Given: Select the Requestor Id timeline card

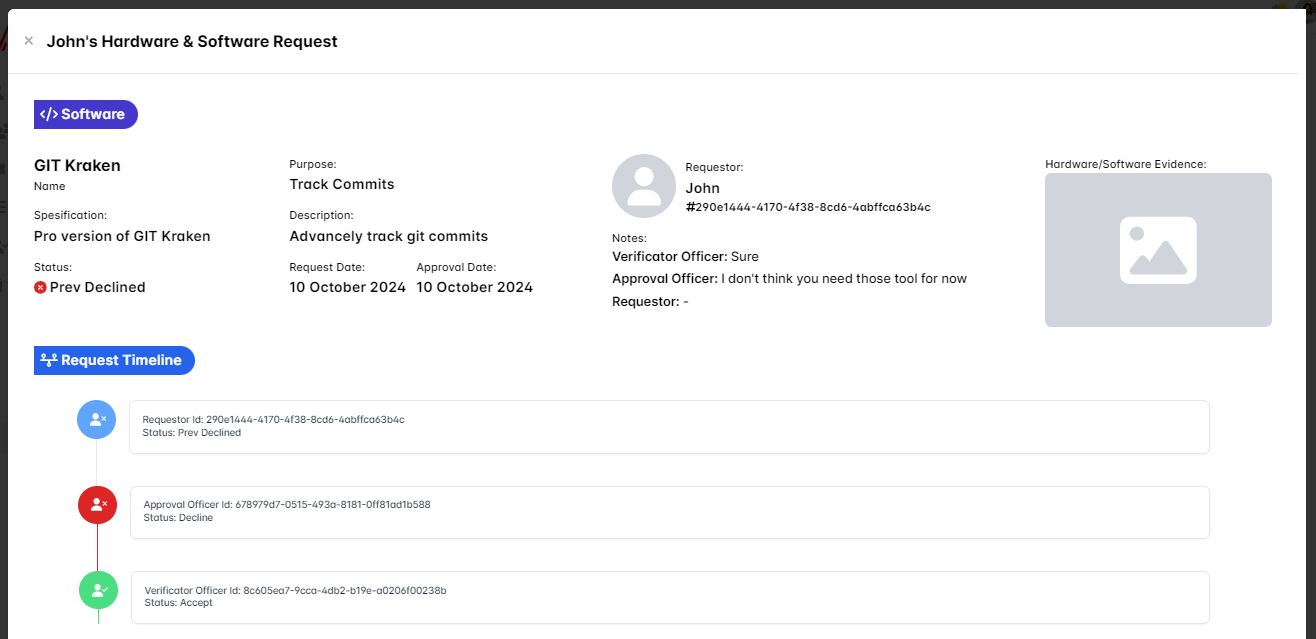Looking at the screenshot, I should pos(668,427).
